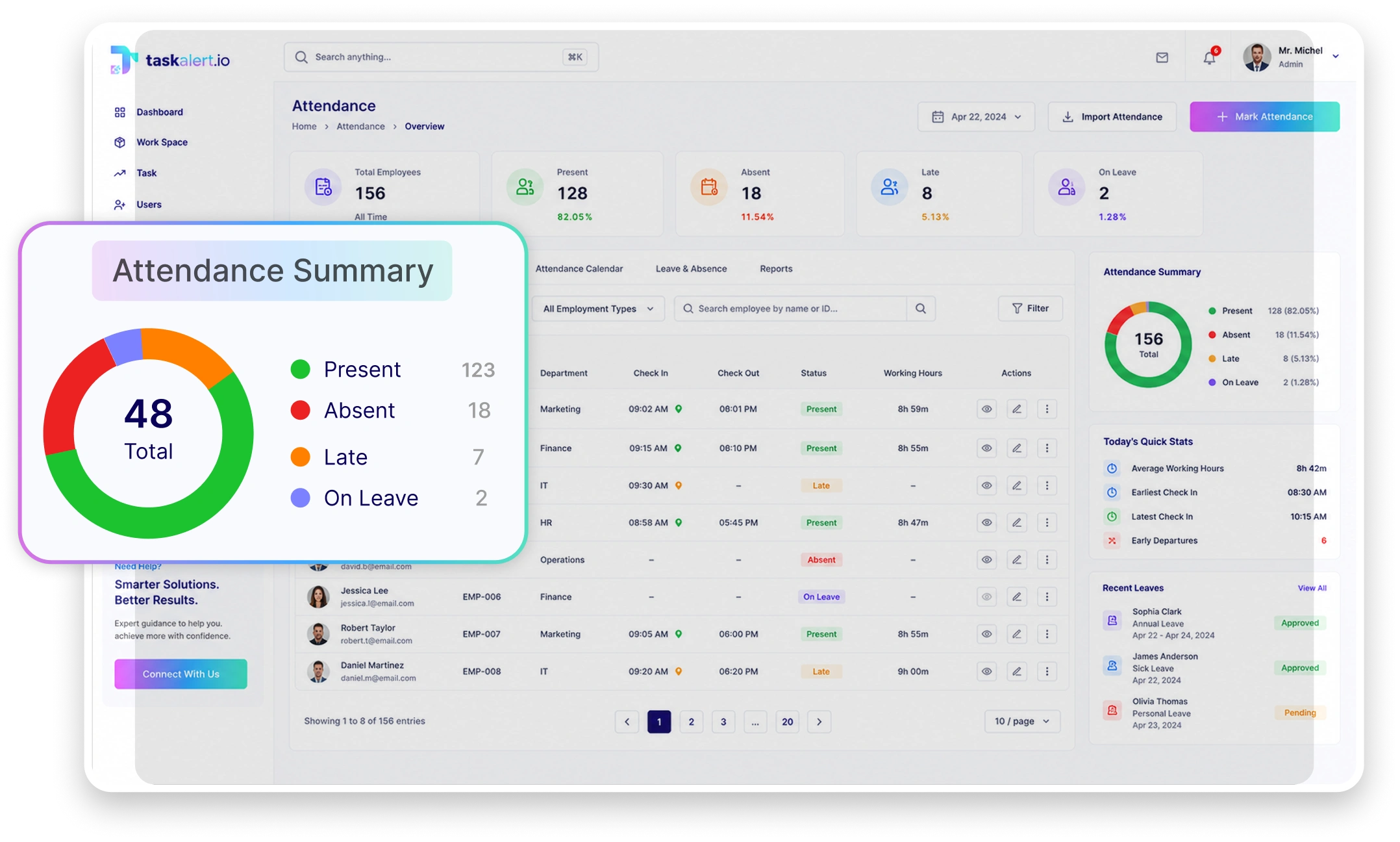Viewport: 1400px width, 842px height.
Task: Click the Attendance breadcrumb link
Action: coord(360,127)
